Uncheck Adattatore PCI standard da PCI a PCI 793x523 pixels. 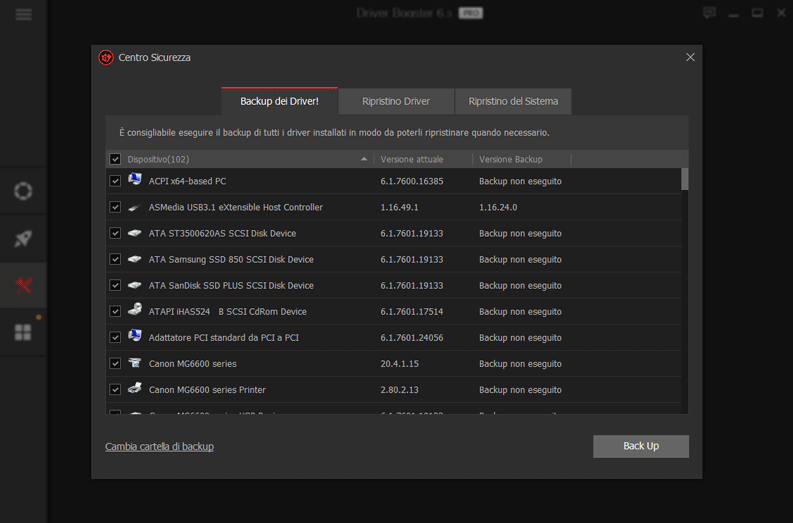[x=115, y=337]
